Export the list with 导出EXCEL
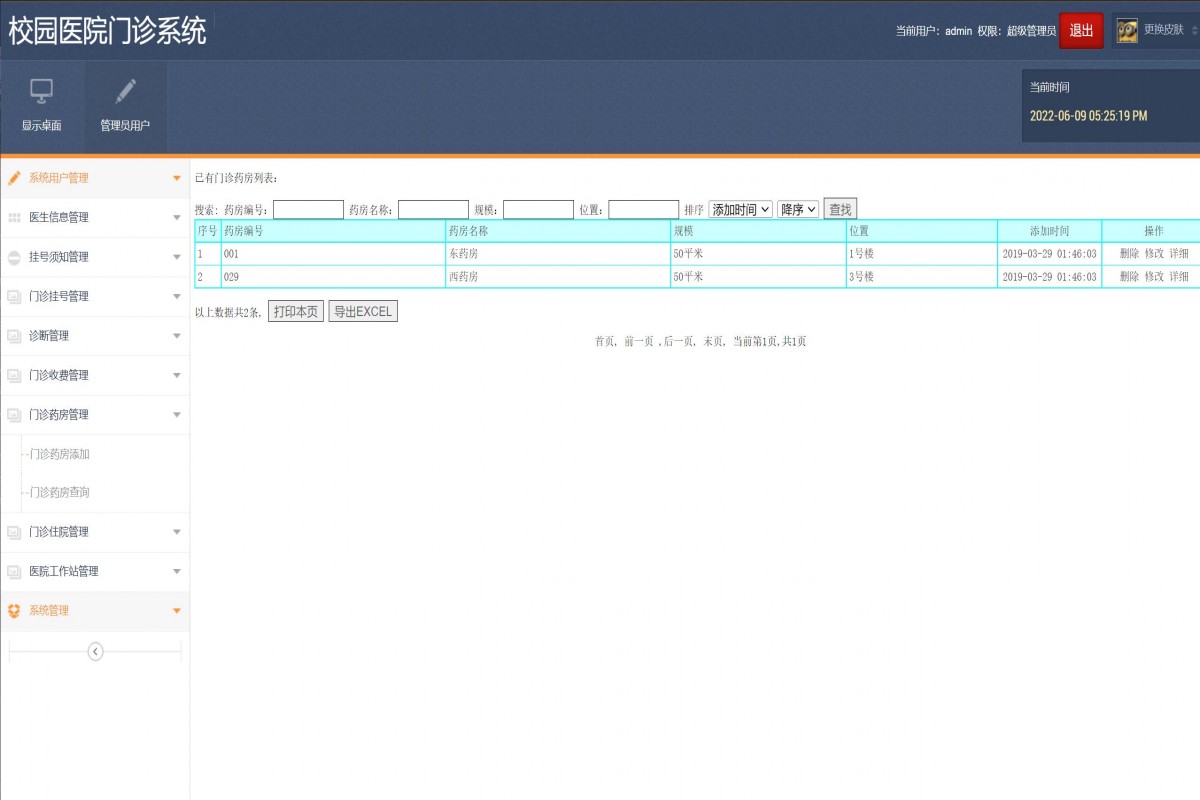Image resolution: width=1200 pixels, height=800 pixels. [363, 312]
